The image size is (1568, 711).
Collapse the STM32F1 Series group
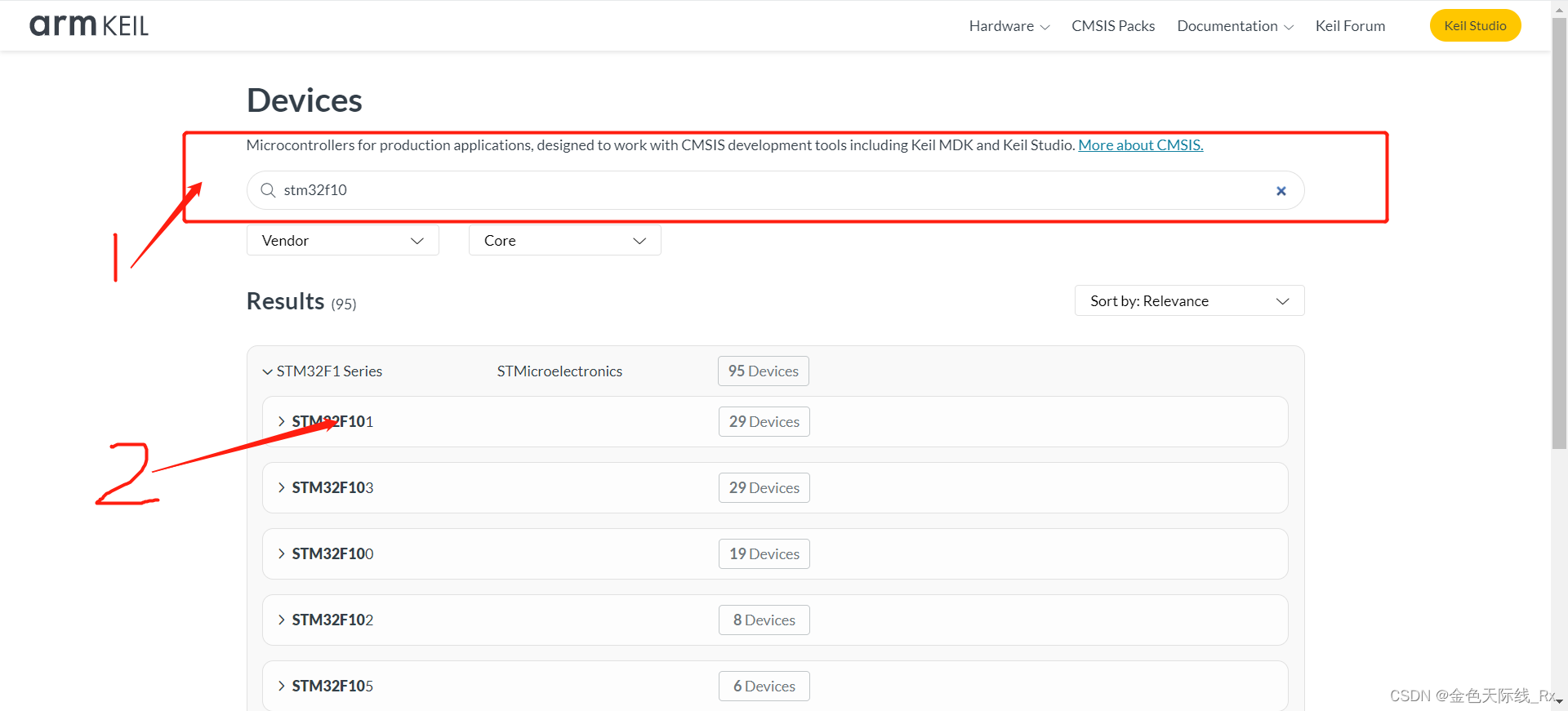(267, 371)
